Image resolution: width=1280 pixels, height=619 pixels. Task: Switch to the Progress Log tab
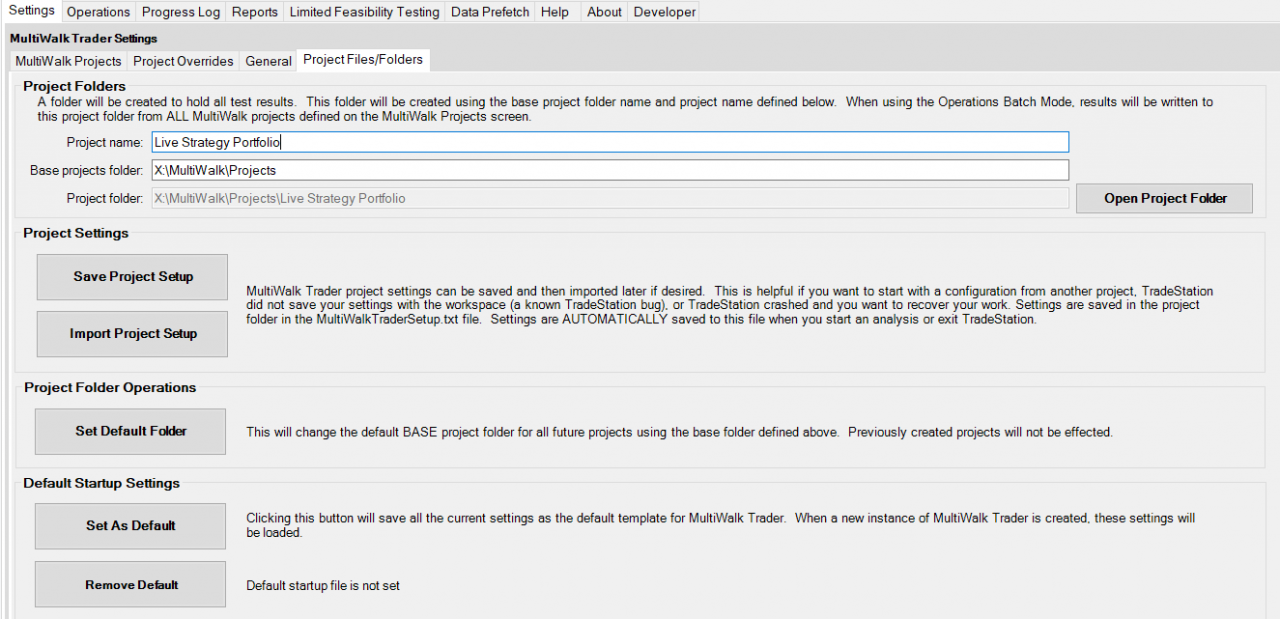(180, 12)
